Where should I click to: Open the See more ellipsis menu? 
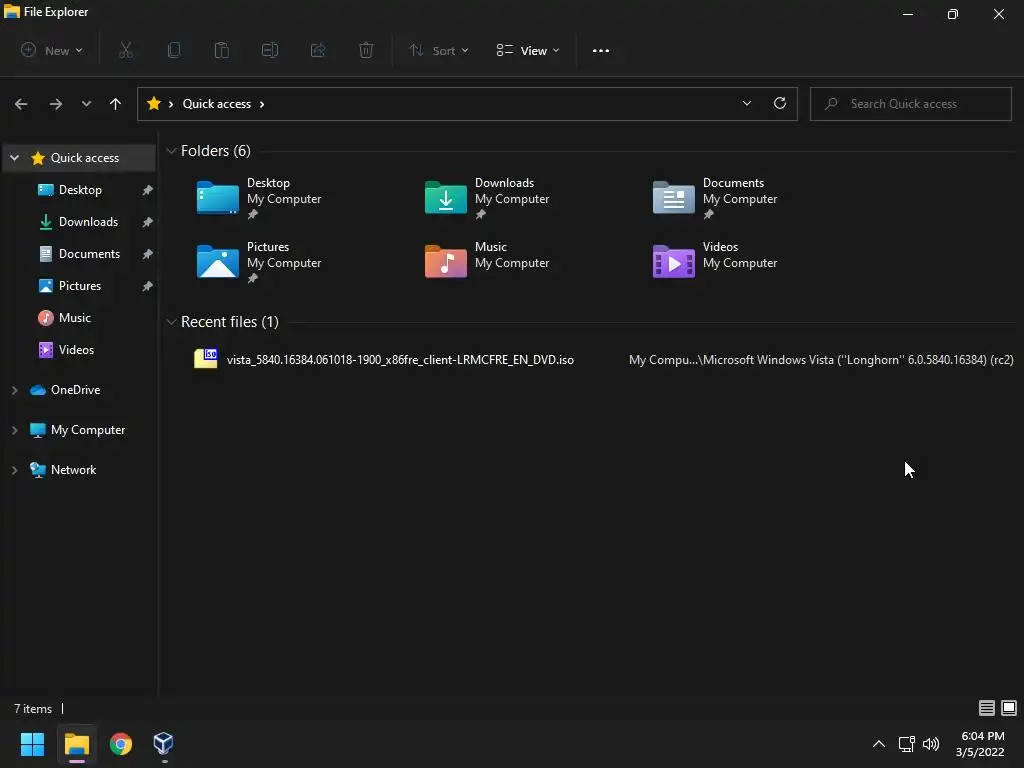point(601,50)
